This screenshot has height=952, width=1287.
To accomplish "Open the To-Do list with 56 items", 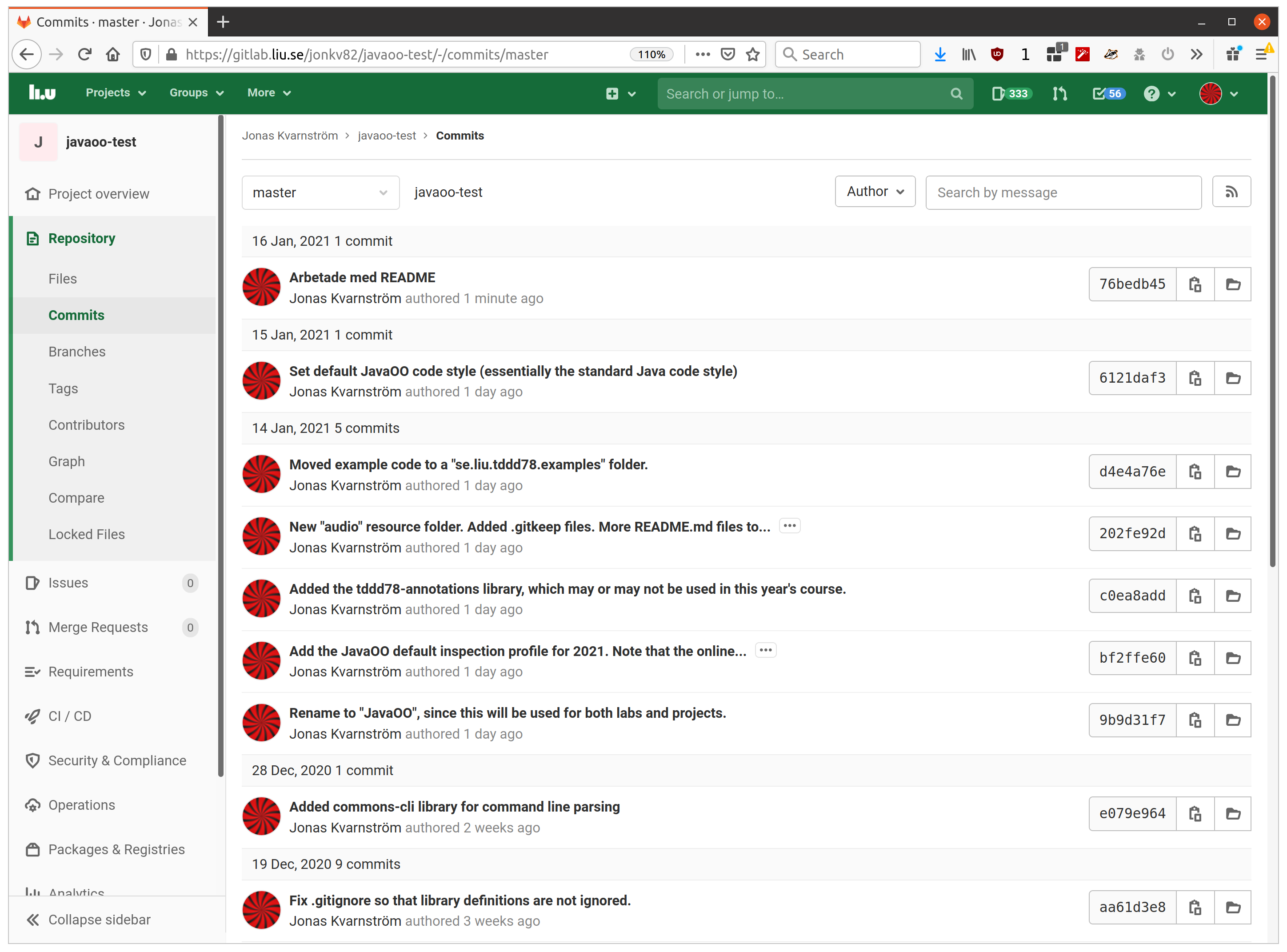I will tap(1108, 93).
